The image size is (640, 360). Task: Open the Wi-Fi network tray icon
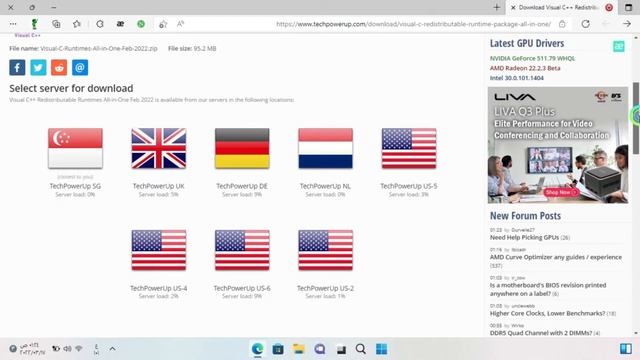[79, 349]
